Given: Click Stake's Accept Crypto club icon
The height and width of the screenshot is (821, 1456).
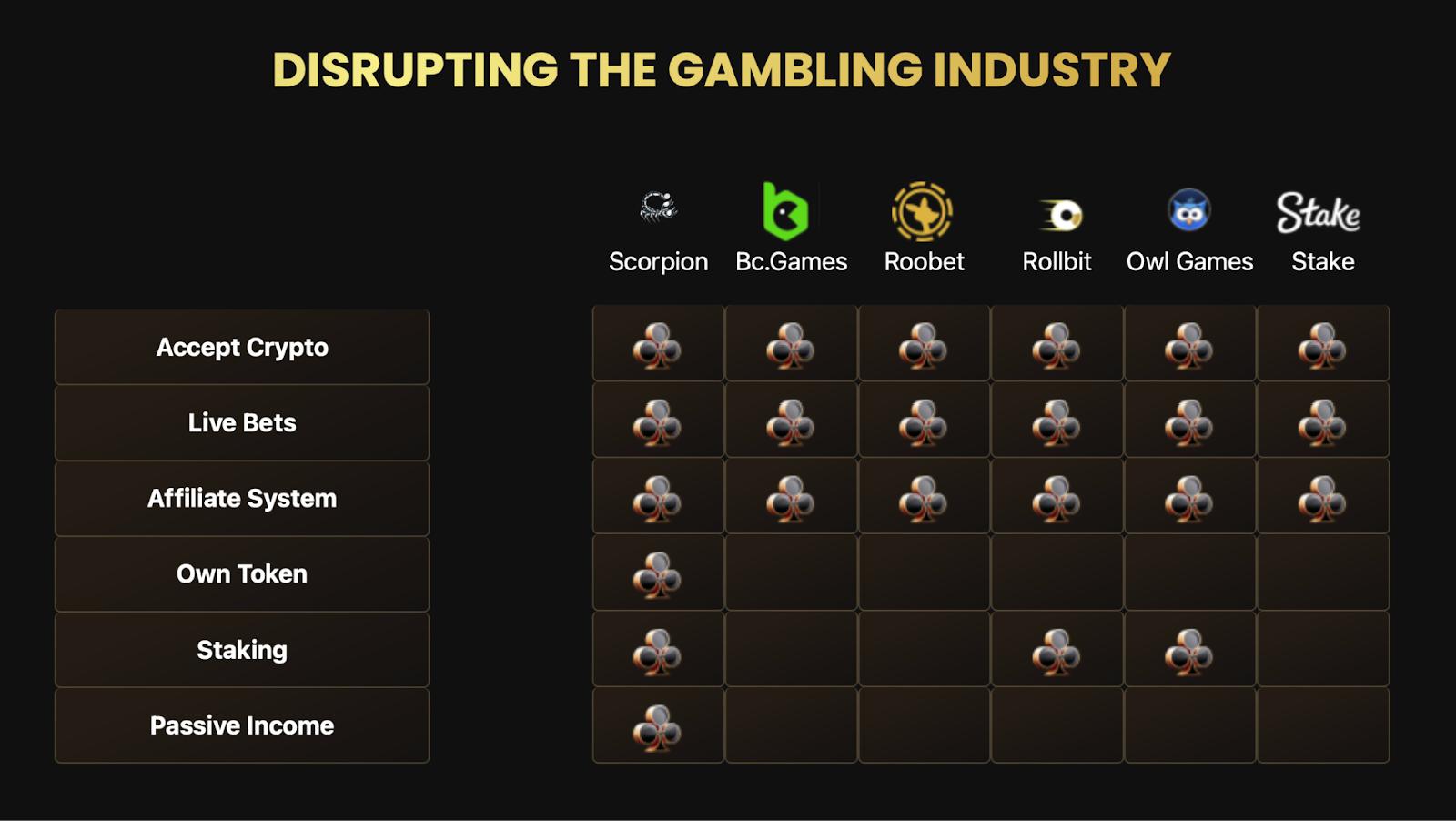Looking at the screenshot, I should pos(1321,347).
